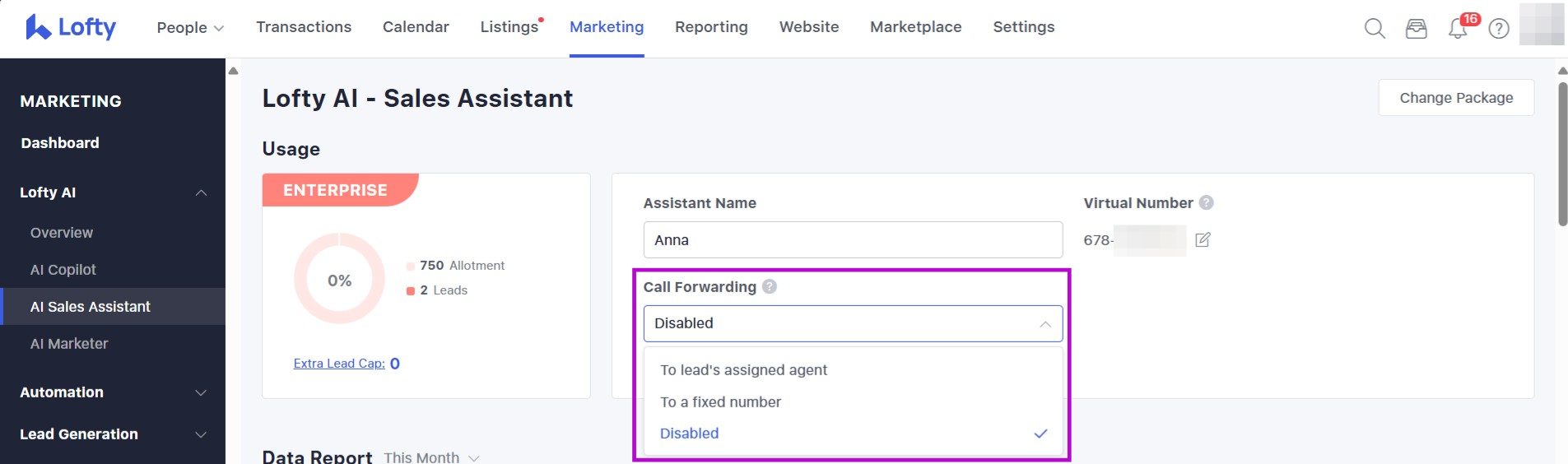Viewport: 1568px width, 464px height.
Task: Focus the Assistant Name input field
Action: (x=853, y=240)
